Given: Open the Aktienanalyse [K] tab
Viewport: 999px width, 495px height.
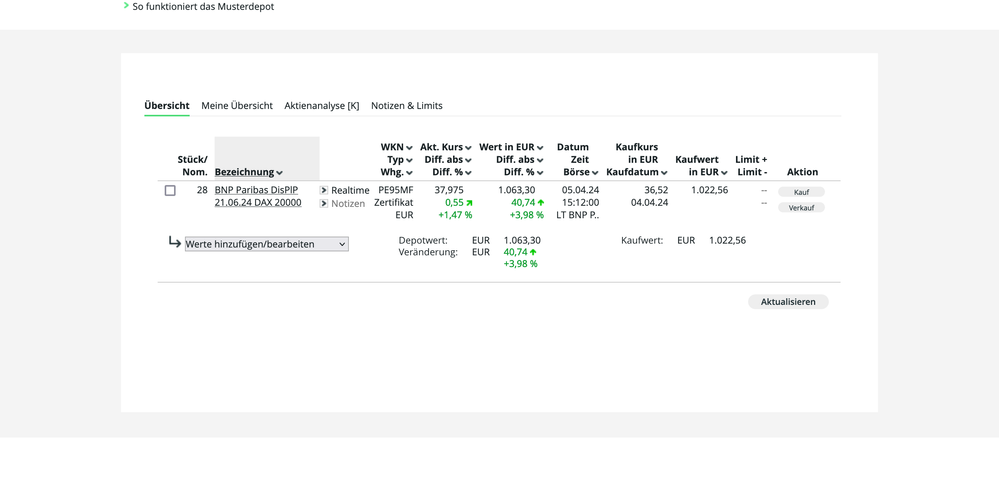Looking at the screenshot, I should (322, 106).
